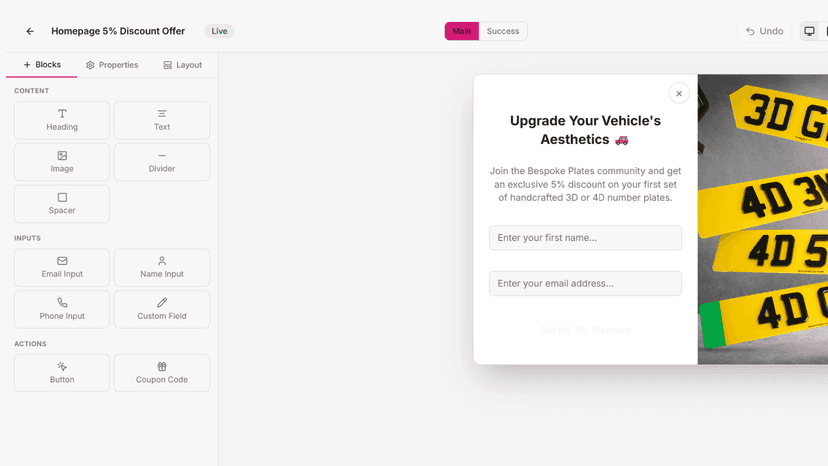
Task: Switch to Success view
Action: tap(503, 31)
